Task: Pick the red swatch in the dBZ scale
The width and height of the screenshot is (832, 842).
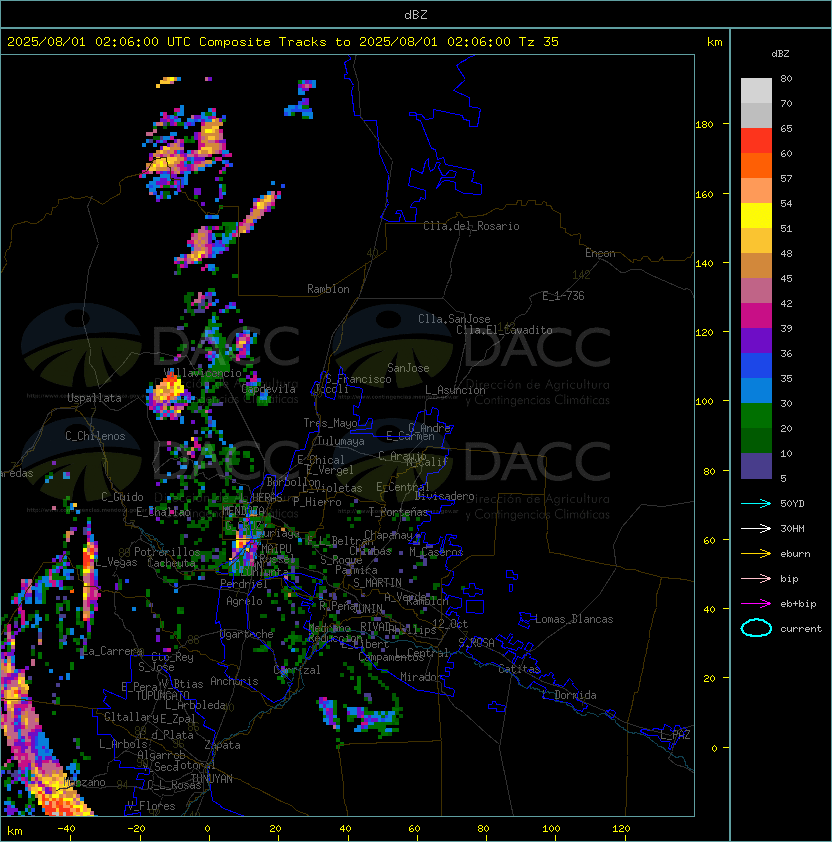Action: 756,141
